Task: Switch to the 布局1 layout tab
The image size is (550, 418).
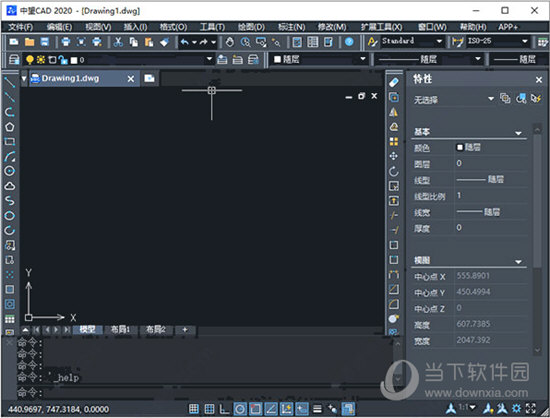Action: point(120,329)
